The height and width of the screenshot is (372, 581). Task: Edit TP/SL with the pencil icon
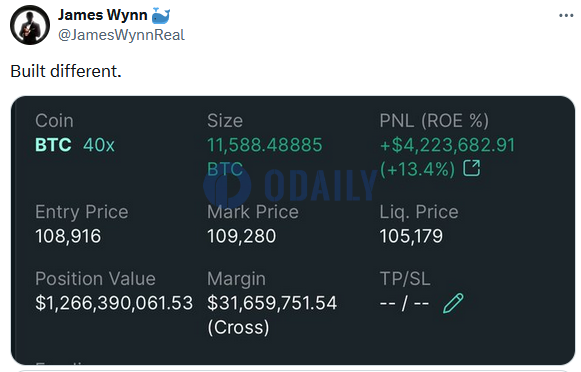click(453, 303)
